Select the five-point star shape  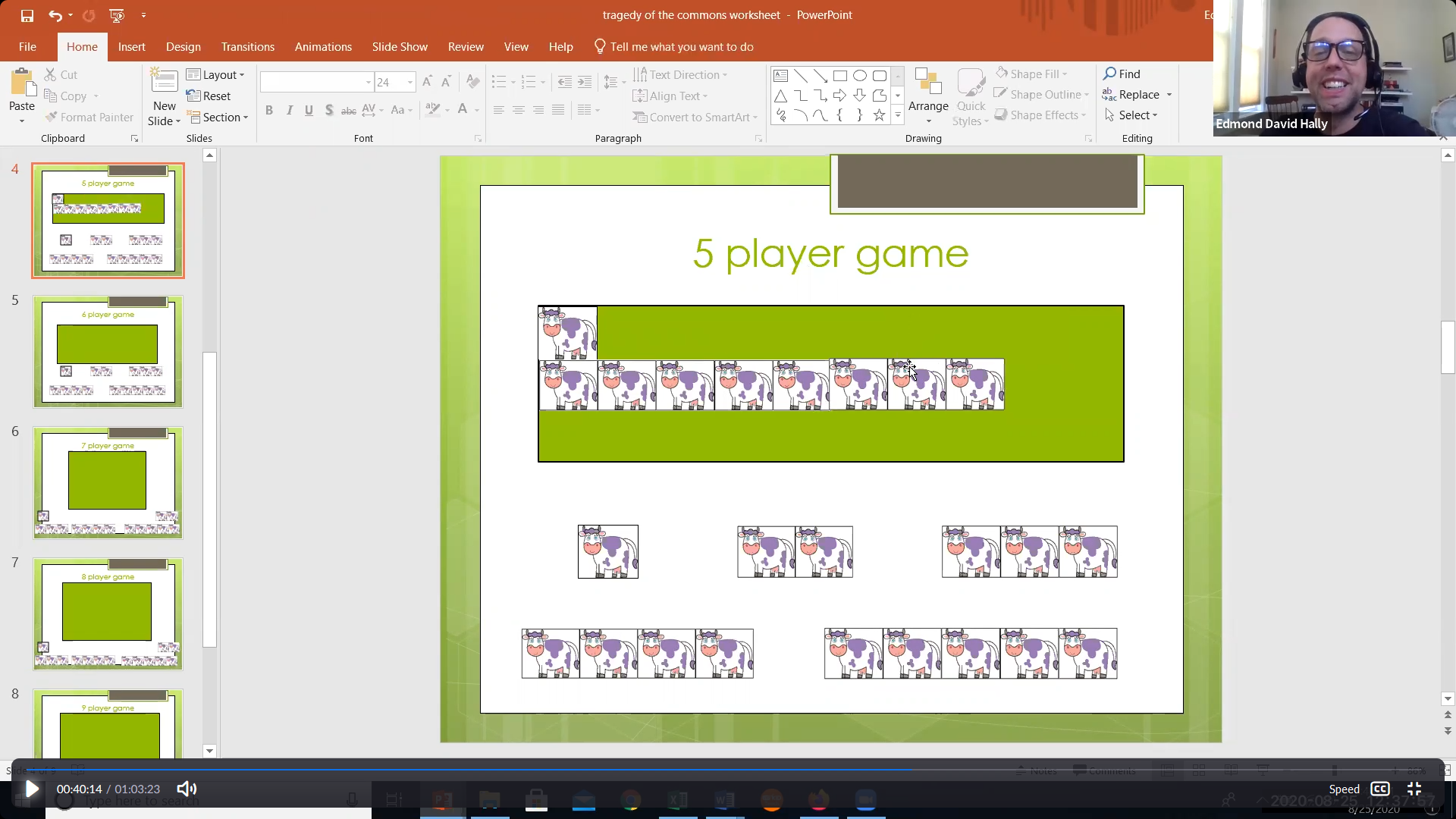879,115
